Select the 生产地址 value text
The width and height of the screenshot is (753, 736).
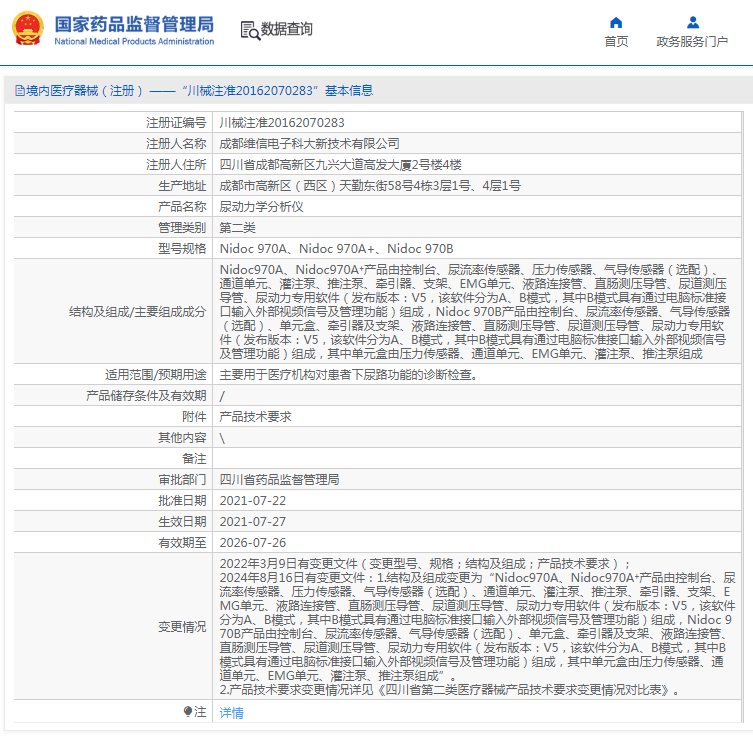[x=370, y=186]
